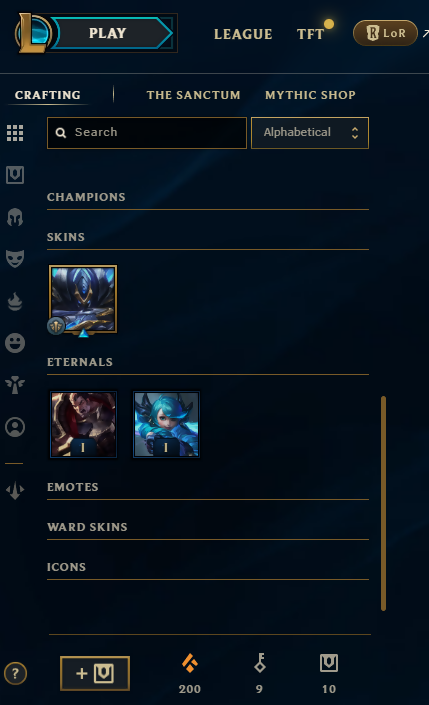Click the Play button
Image resolution: width=429 pixels, height=705 pixels.
pyautogui.click(x=108, y=33)
